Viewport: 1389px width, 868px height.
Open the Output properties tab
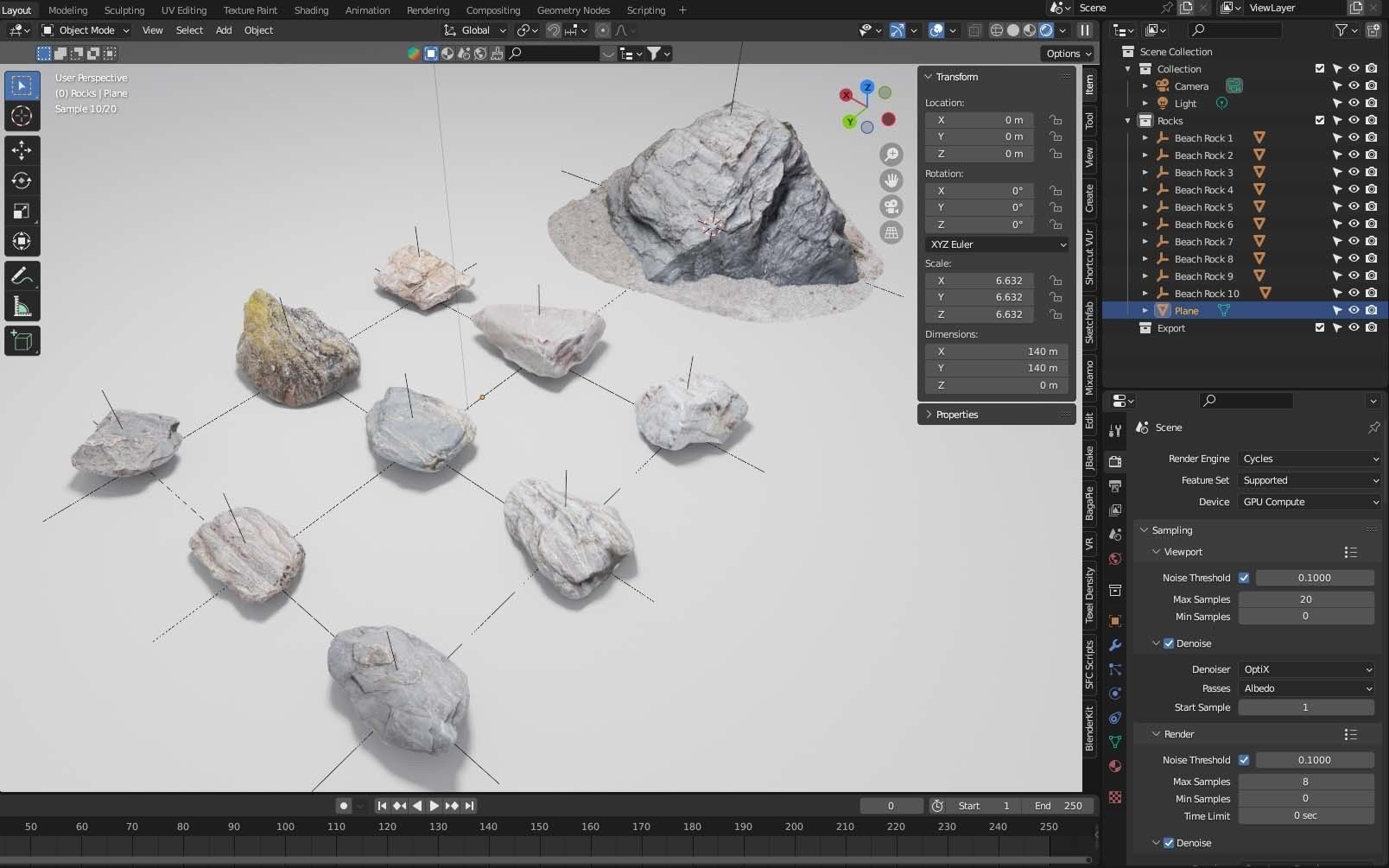pyautogui.click(x=1115, y=485)
